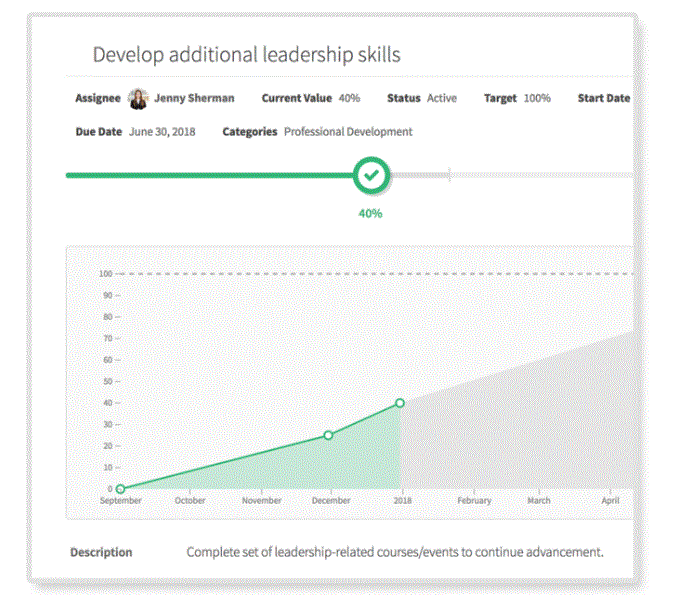Click the February label on chart axis

click(x=475, y=500)
